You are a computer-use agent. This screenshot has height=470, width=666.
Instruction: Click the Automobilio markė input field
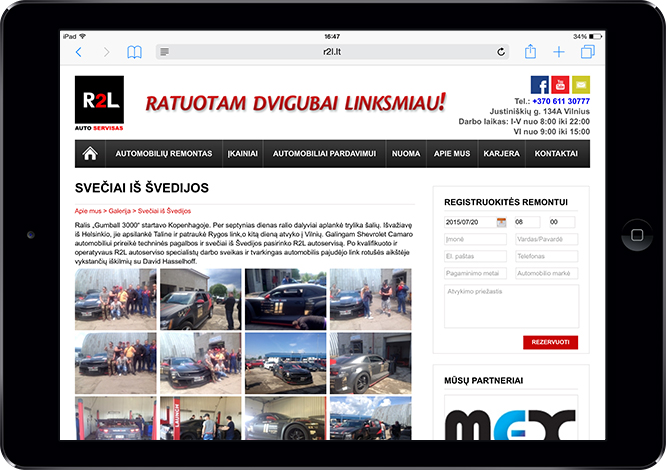pyautogui.click(x=547, y=273)
